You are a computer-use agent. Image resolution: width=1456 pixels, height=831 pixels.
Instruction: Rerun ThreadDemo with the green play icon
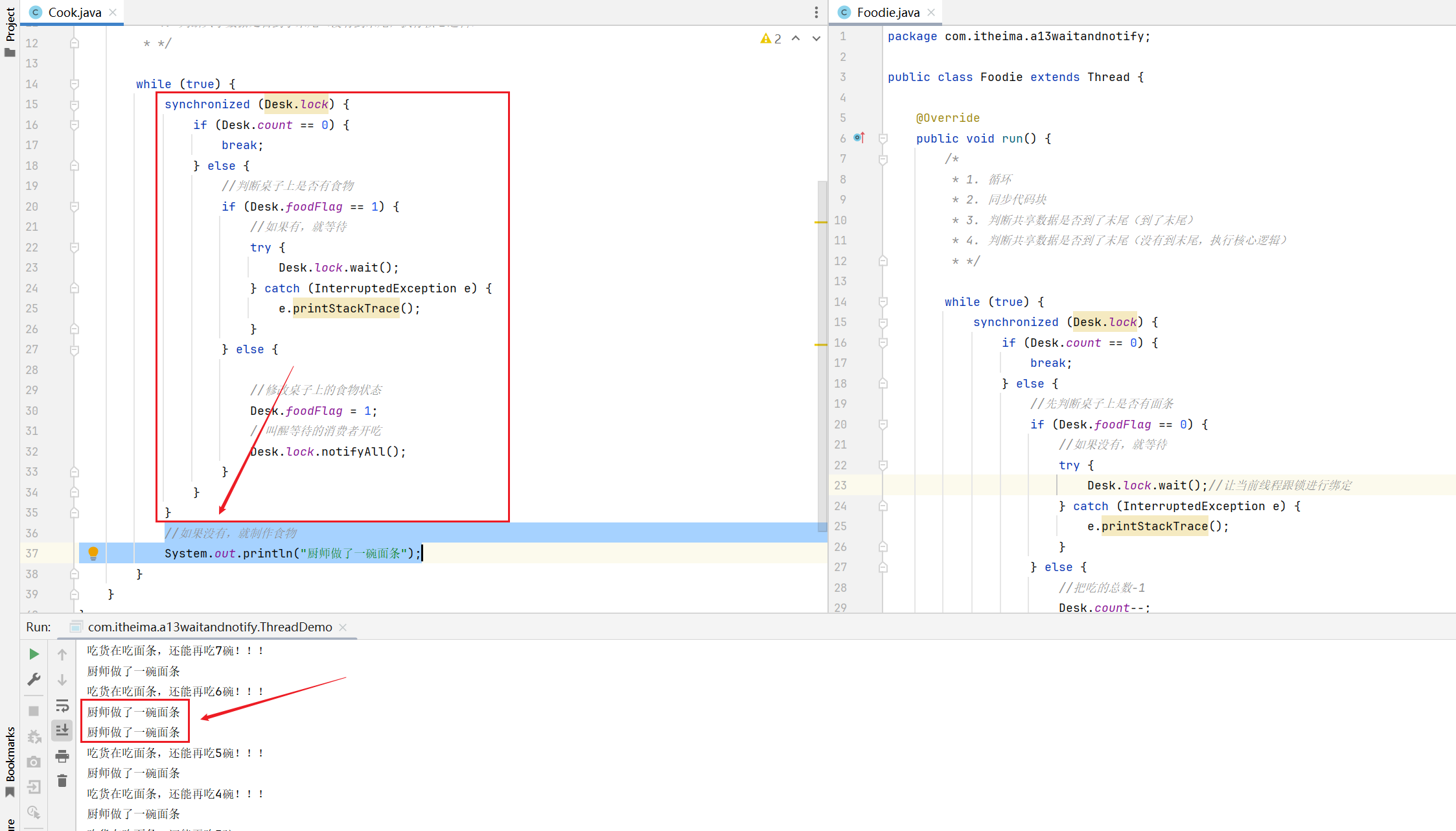(34, 654)
